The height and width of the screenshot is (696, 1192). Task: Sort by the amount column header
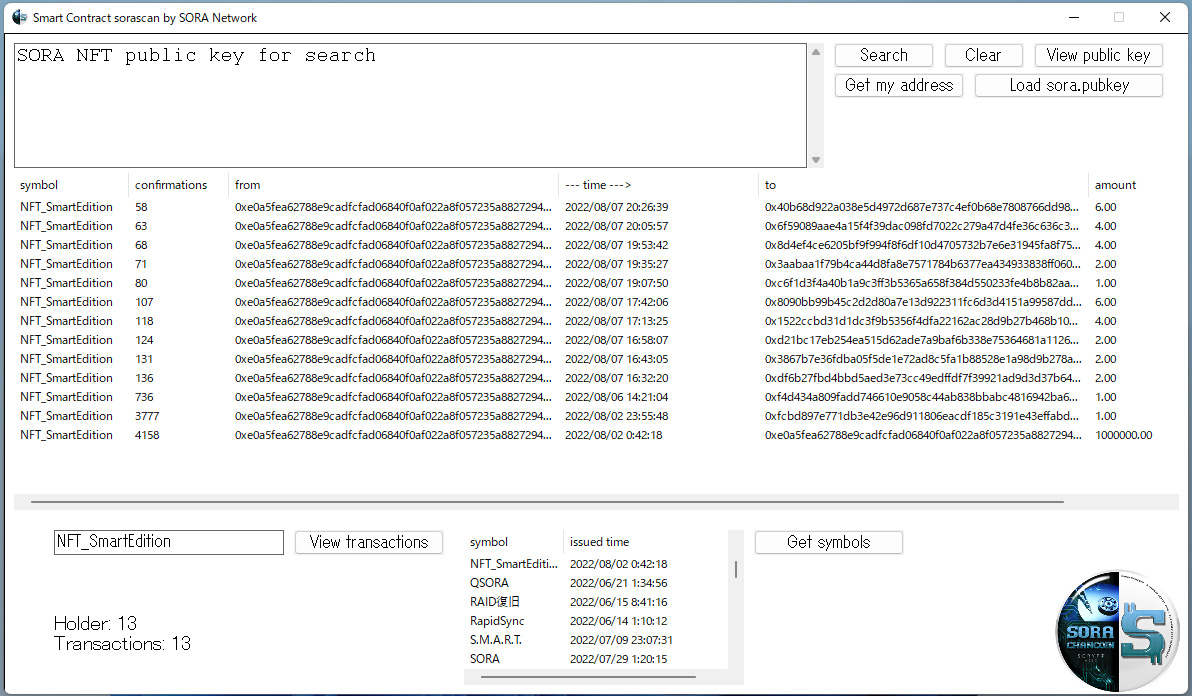(1133, 185)
